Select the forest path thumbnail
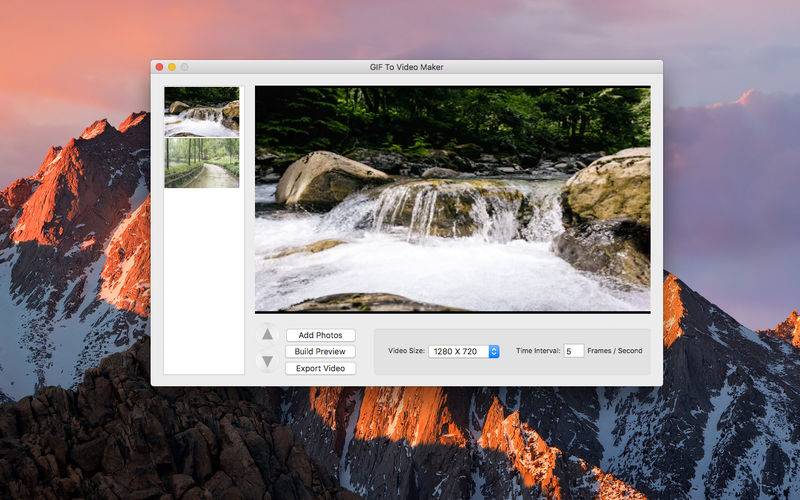800x500 pixels. point(202,162)
